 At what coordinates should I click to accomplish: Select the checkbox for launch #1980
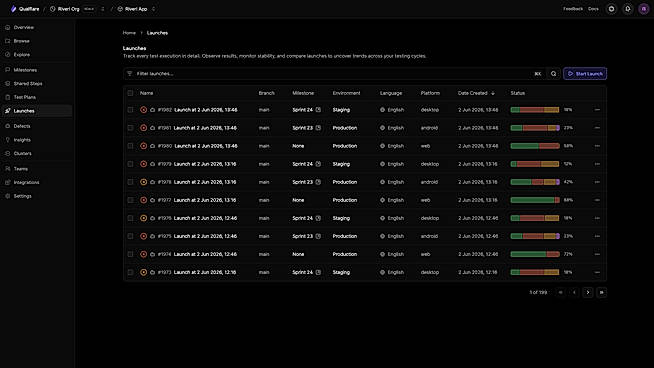click(x=131, y=146)
